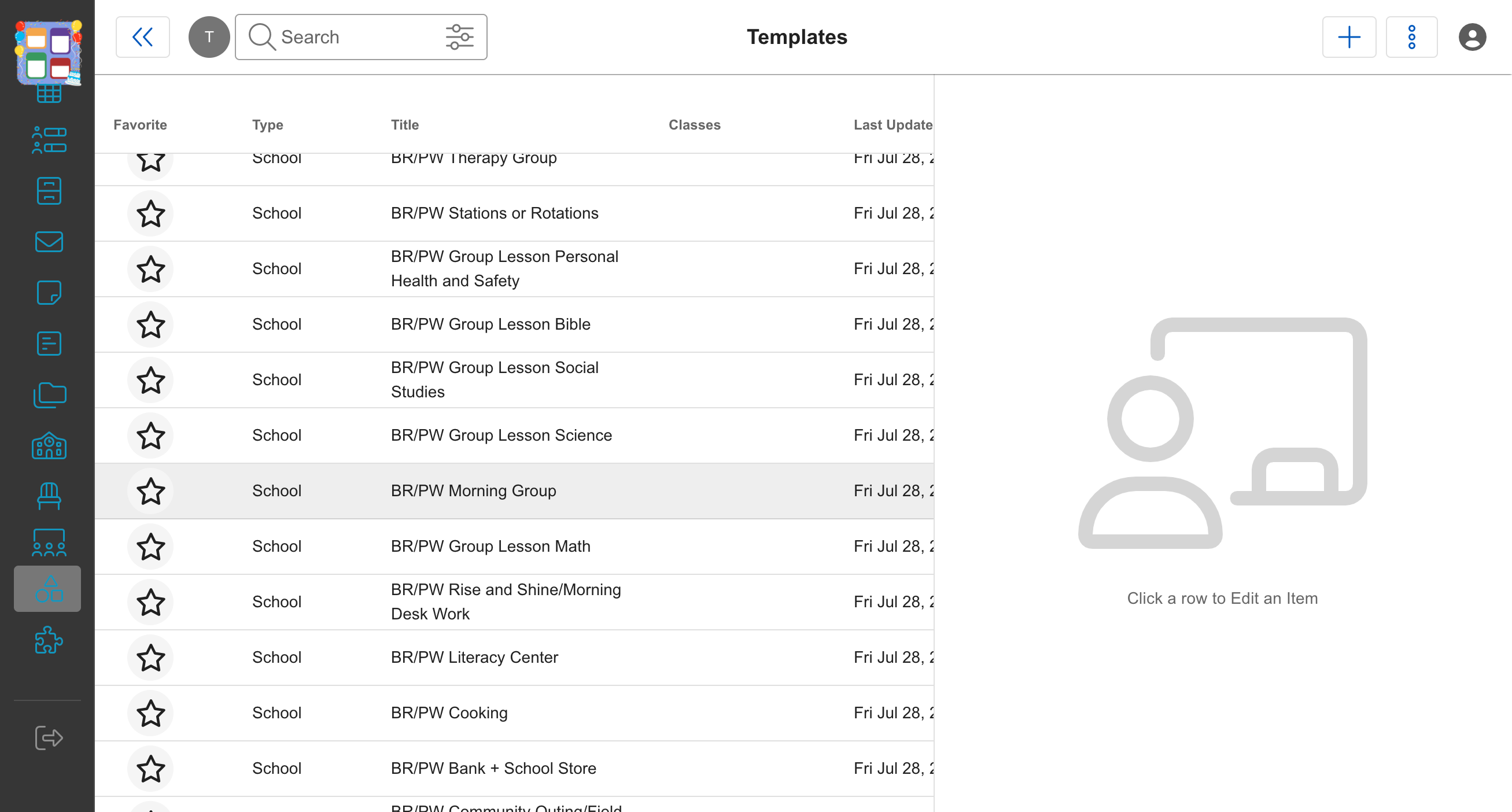
Task: Toggle star for BR/PW Morning Group
Action: [151, 491]
